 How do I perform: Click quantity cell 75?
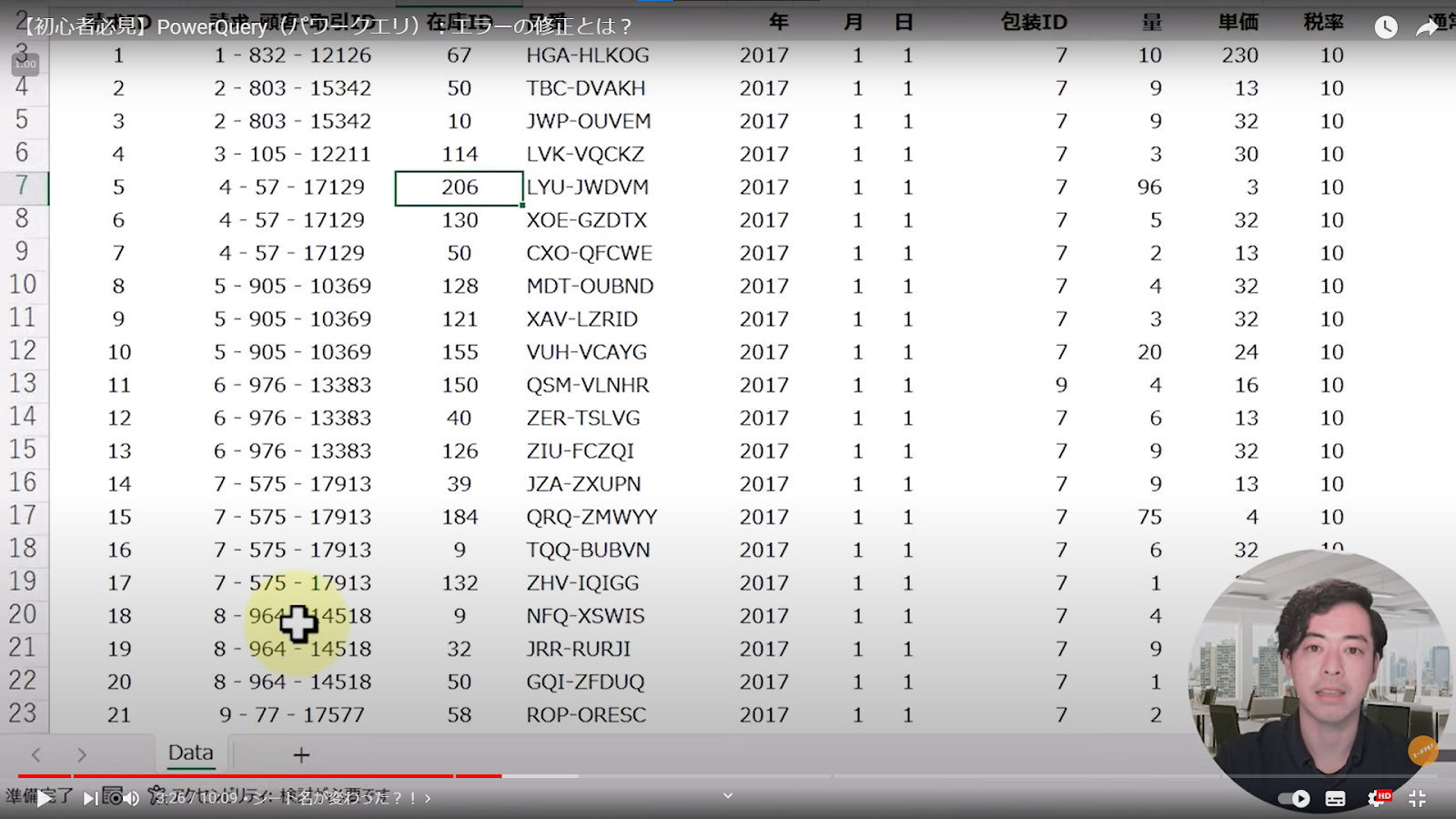pos(1149,517)
